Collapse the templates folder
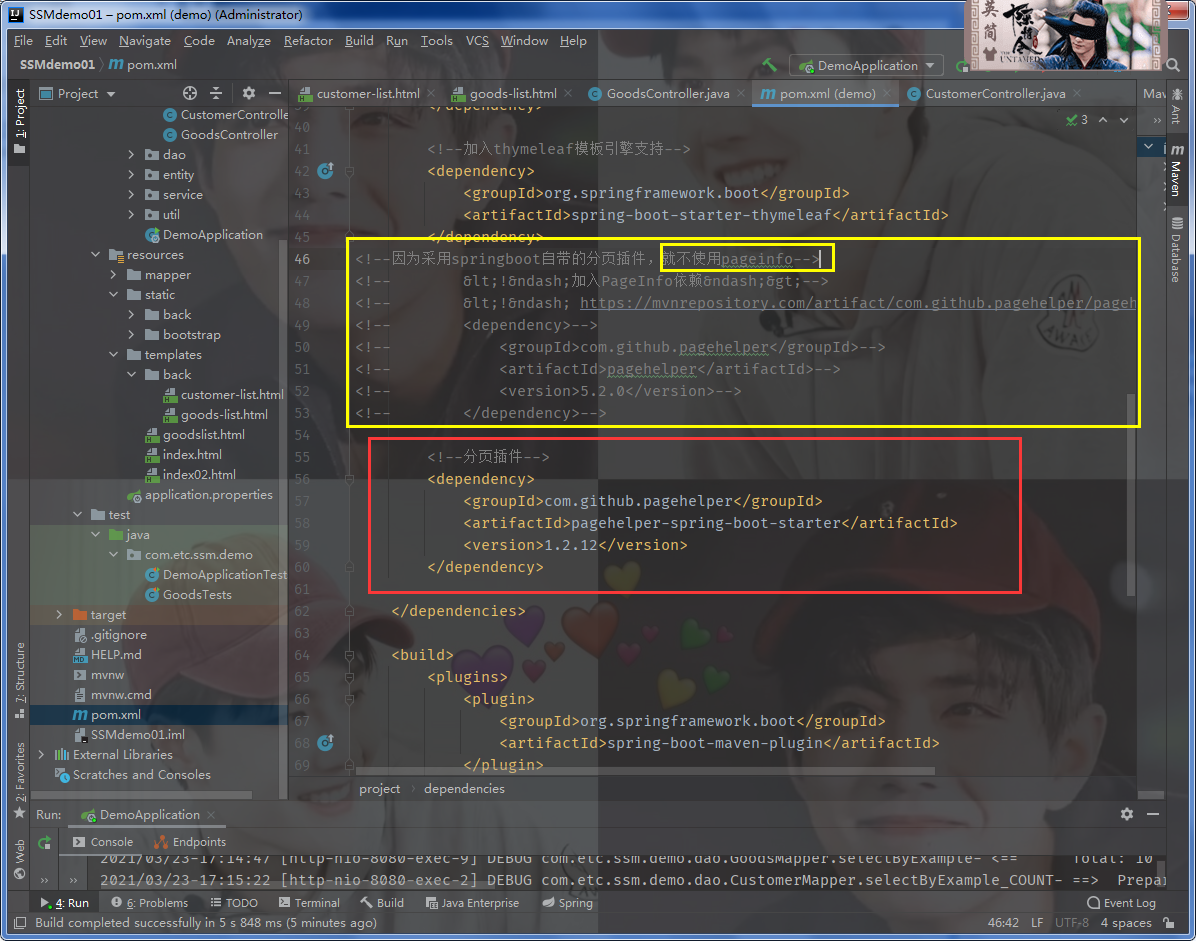 click(113, 355)
